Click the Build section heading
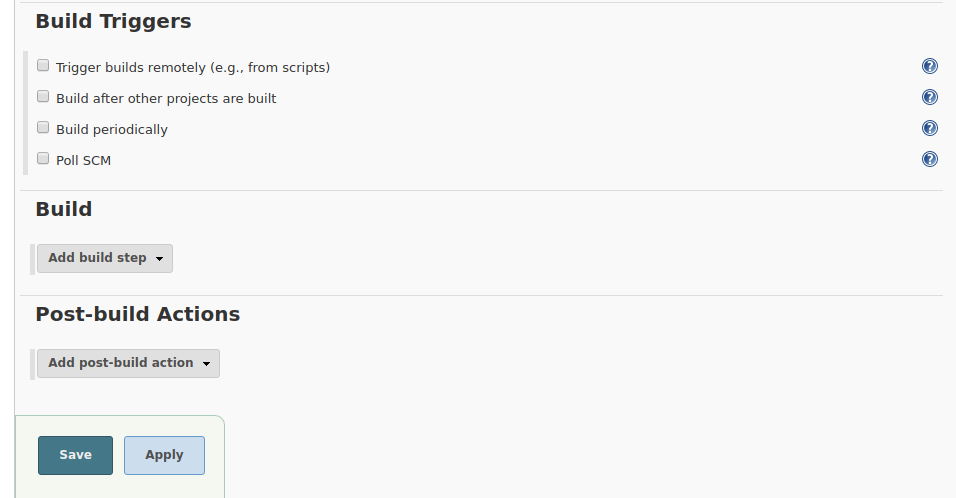This screenshot has width=956, height=498. pos(64,209)
